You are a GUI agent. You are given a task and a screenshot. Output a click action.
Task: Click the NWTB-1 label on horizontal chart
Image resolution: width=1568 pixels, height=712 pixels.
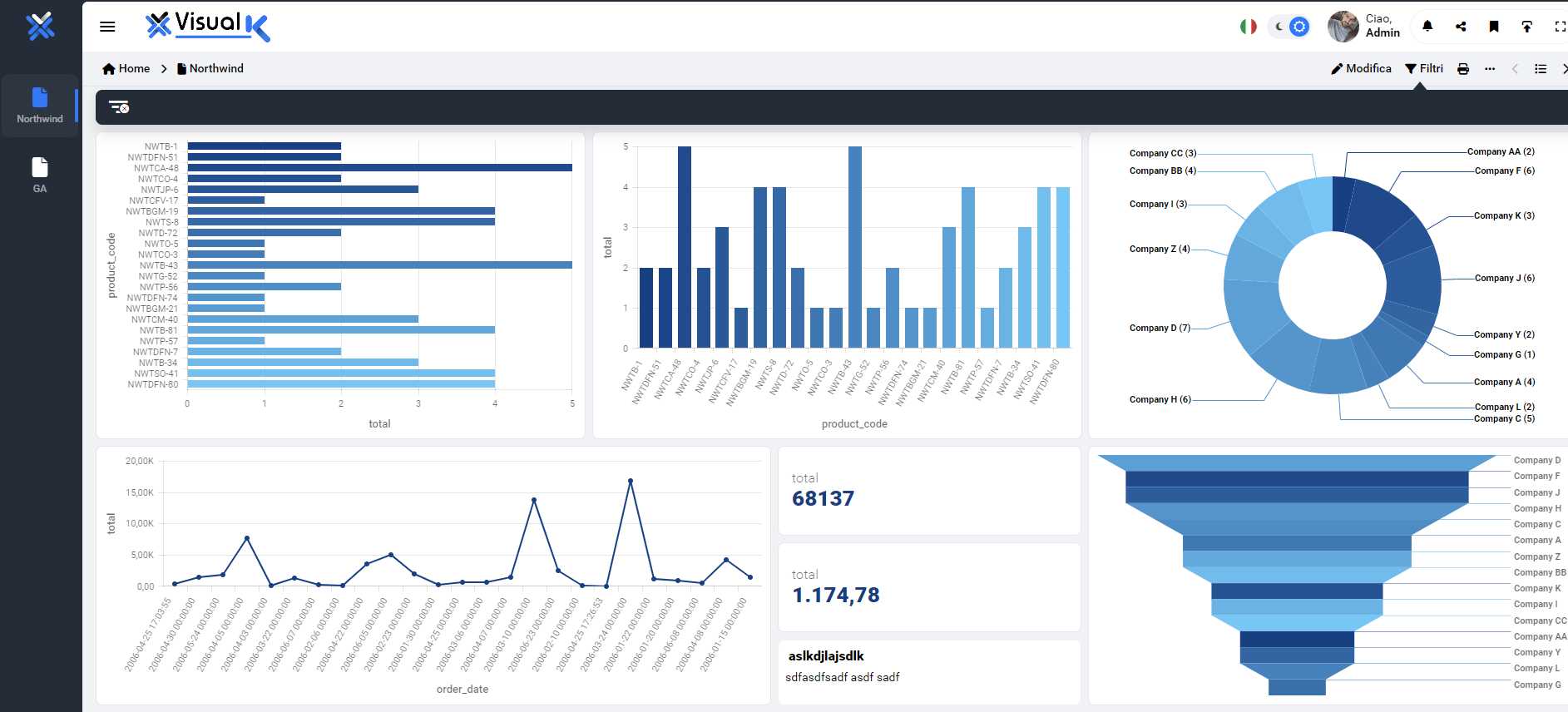161,146
